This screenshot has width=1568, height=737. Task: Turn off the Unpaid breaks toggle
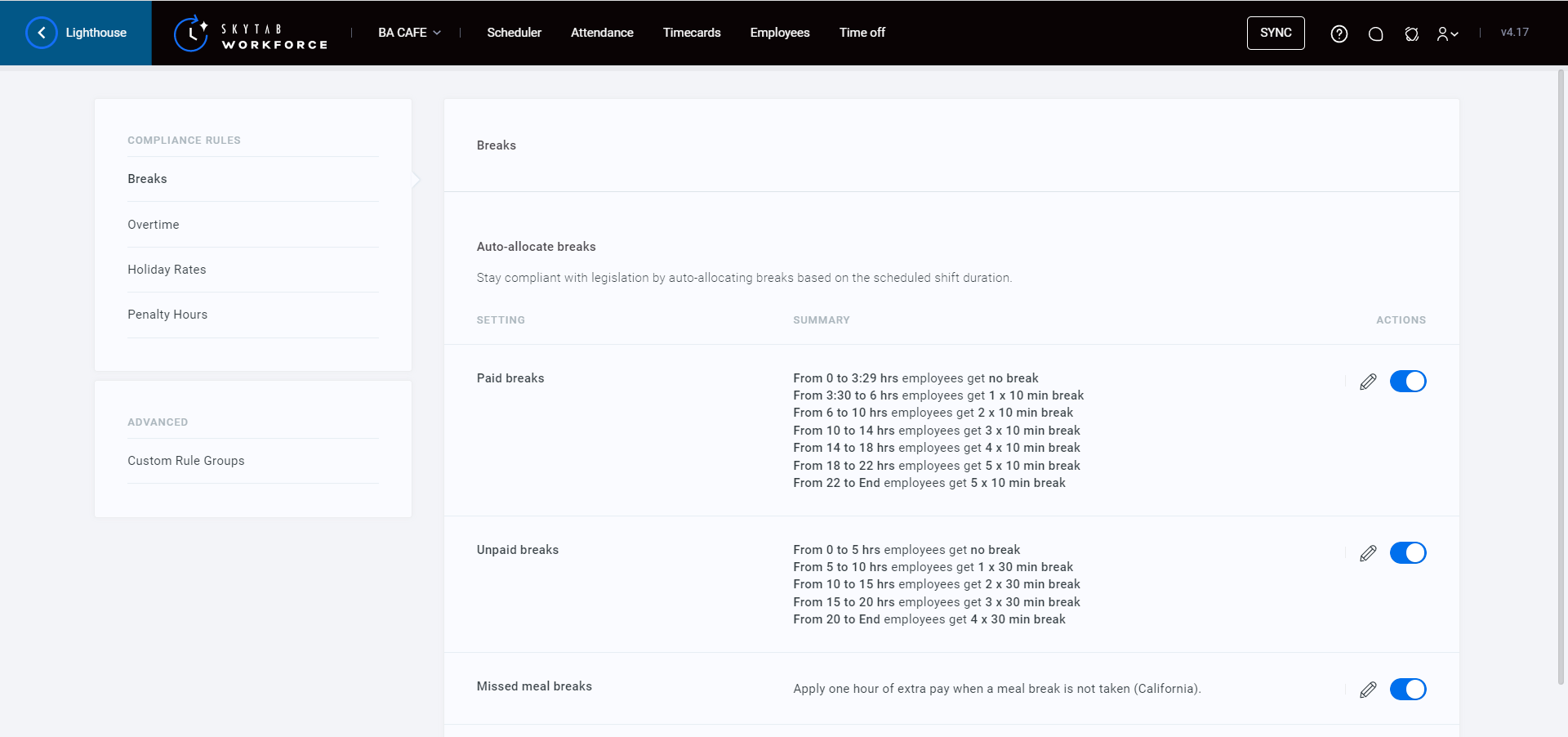pos(1407,553)
